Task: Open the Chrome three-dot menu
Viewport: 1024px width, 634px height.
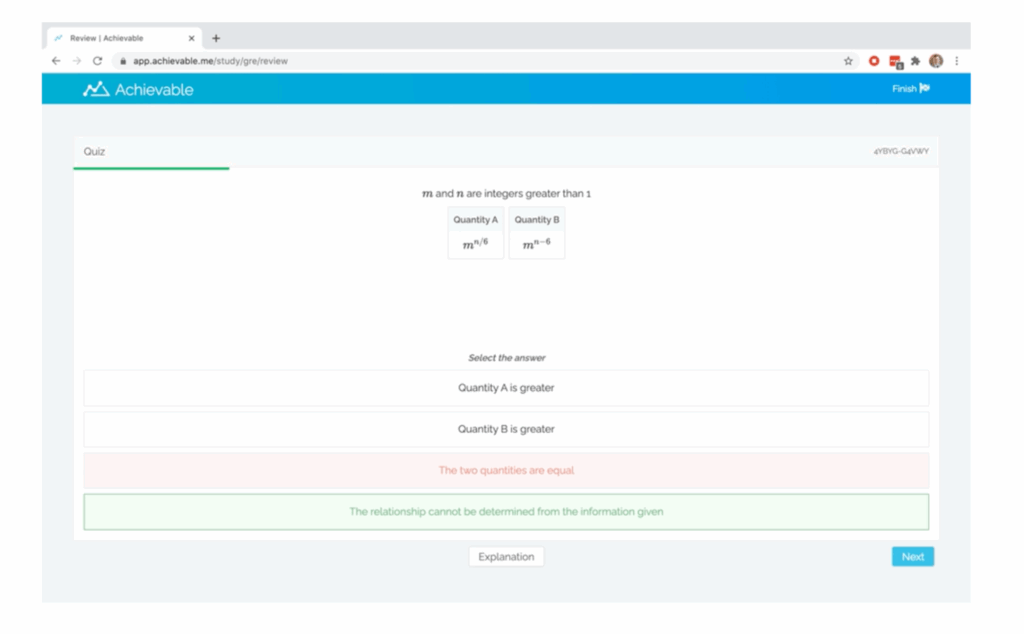Action: tap(957, 60)
